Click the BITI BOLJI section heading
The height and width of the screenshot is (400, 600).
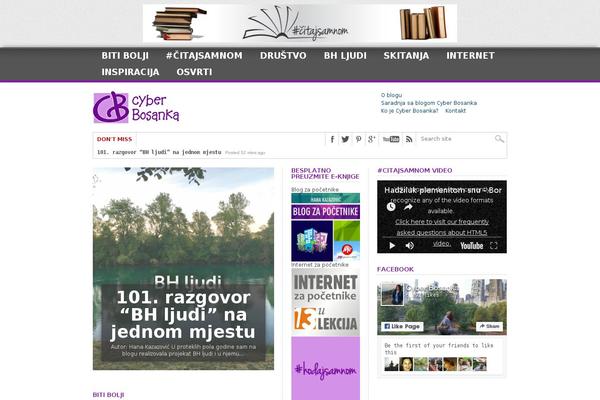pyautogui.click(x=108, y=395)
